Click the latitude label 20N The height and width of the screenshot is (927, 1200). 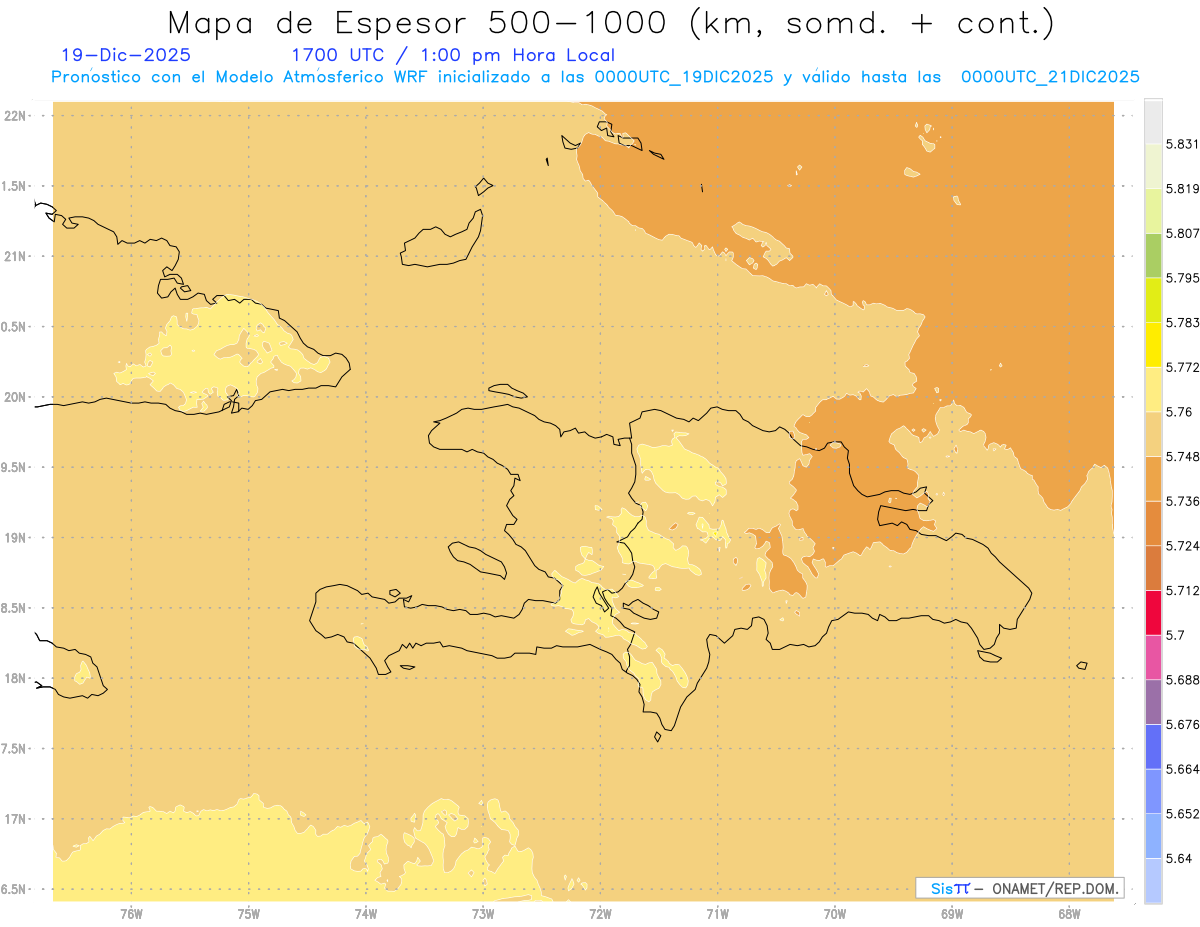15,397
